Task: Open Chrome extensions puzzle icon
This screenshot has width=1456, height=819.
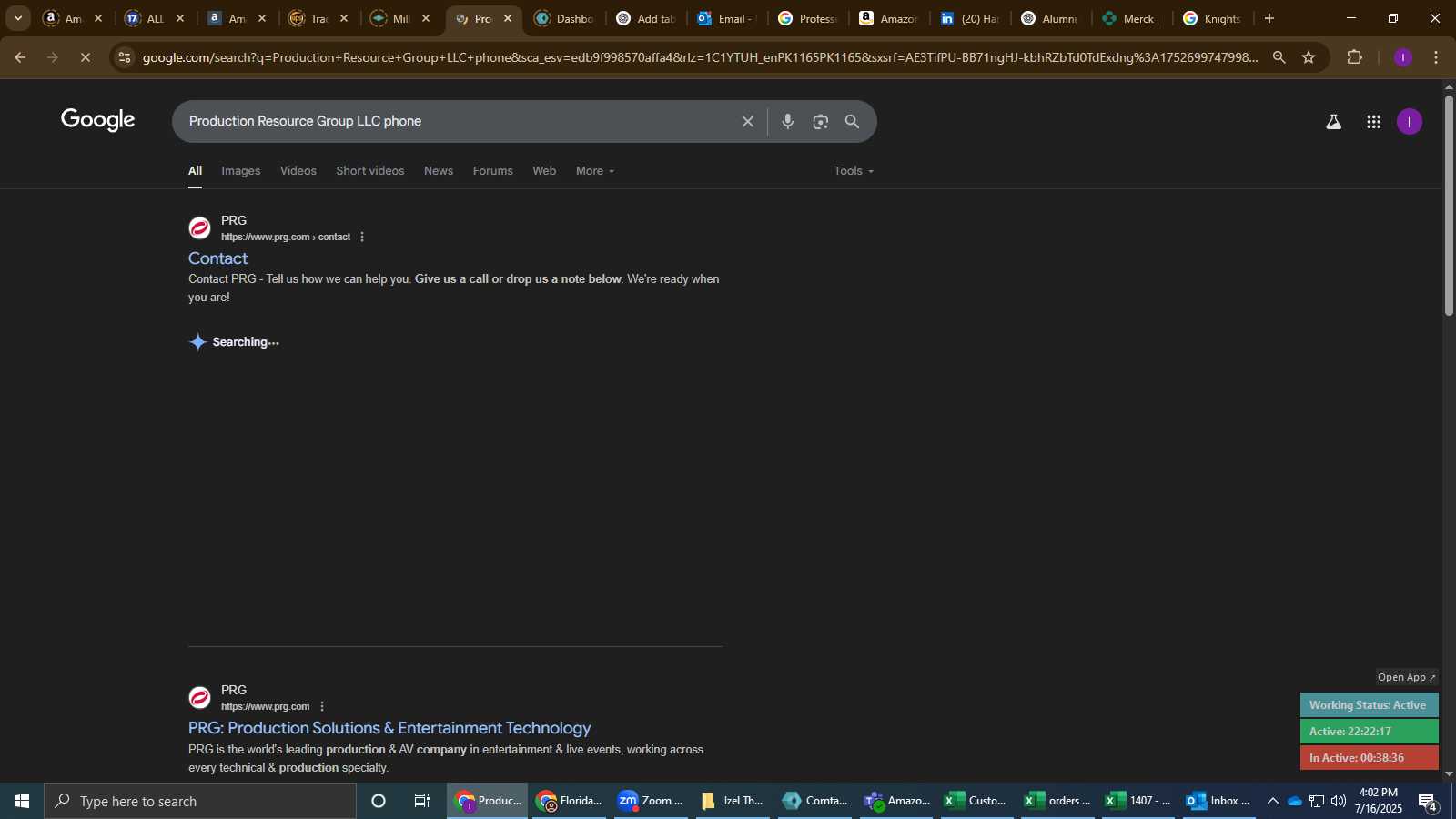Action: click(1354, 57)
